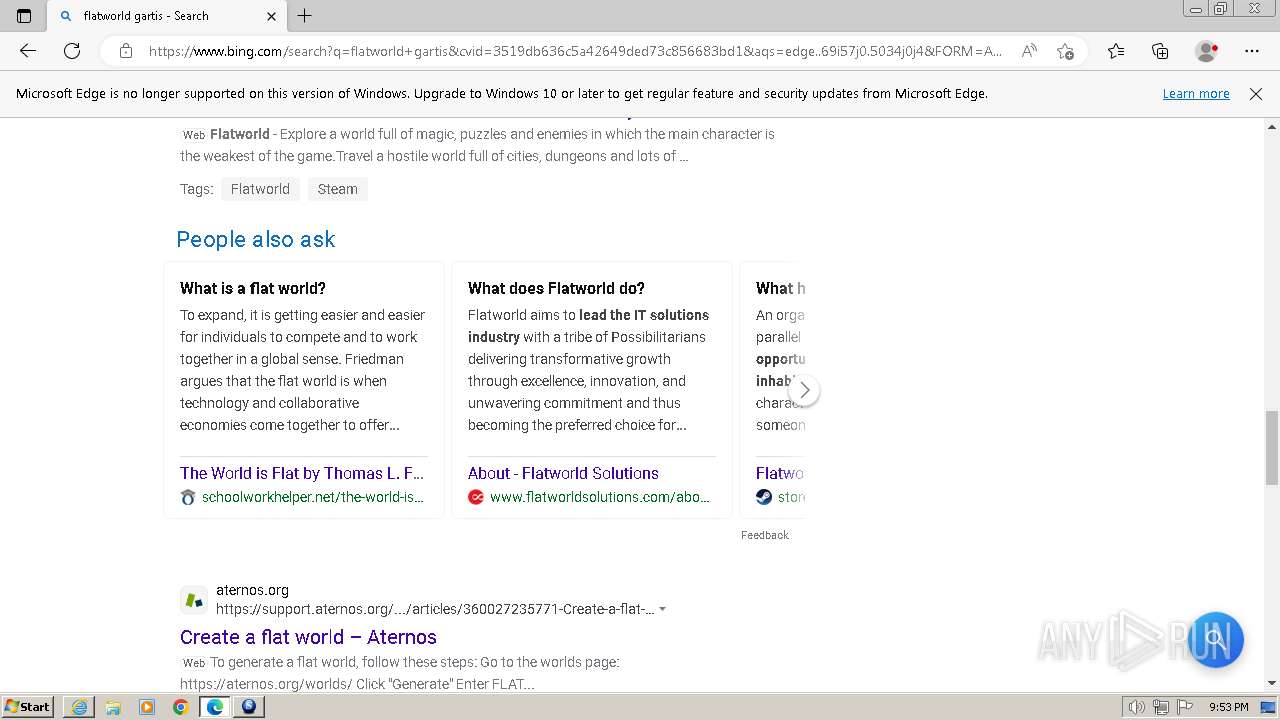Click Learn more about Edge support
The image size is (1280, 720).
(x=1196, y=94)
